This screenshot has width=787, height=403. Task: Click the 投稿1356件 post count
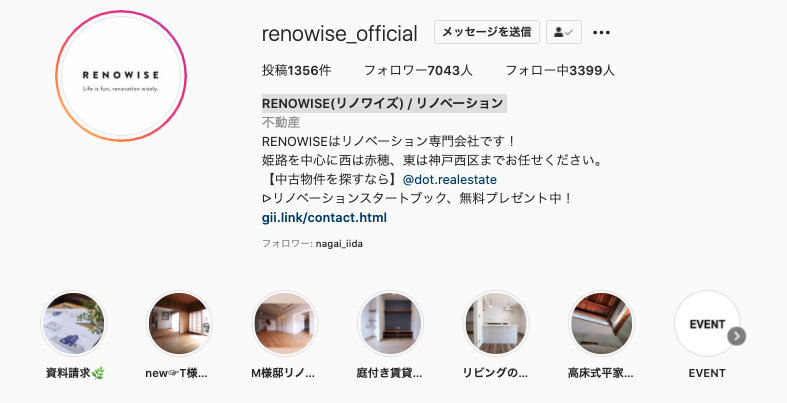click(x=296, y=70)
